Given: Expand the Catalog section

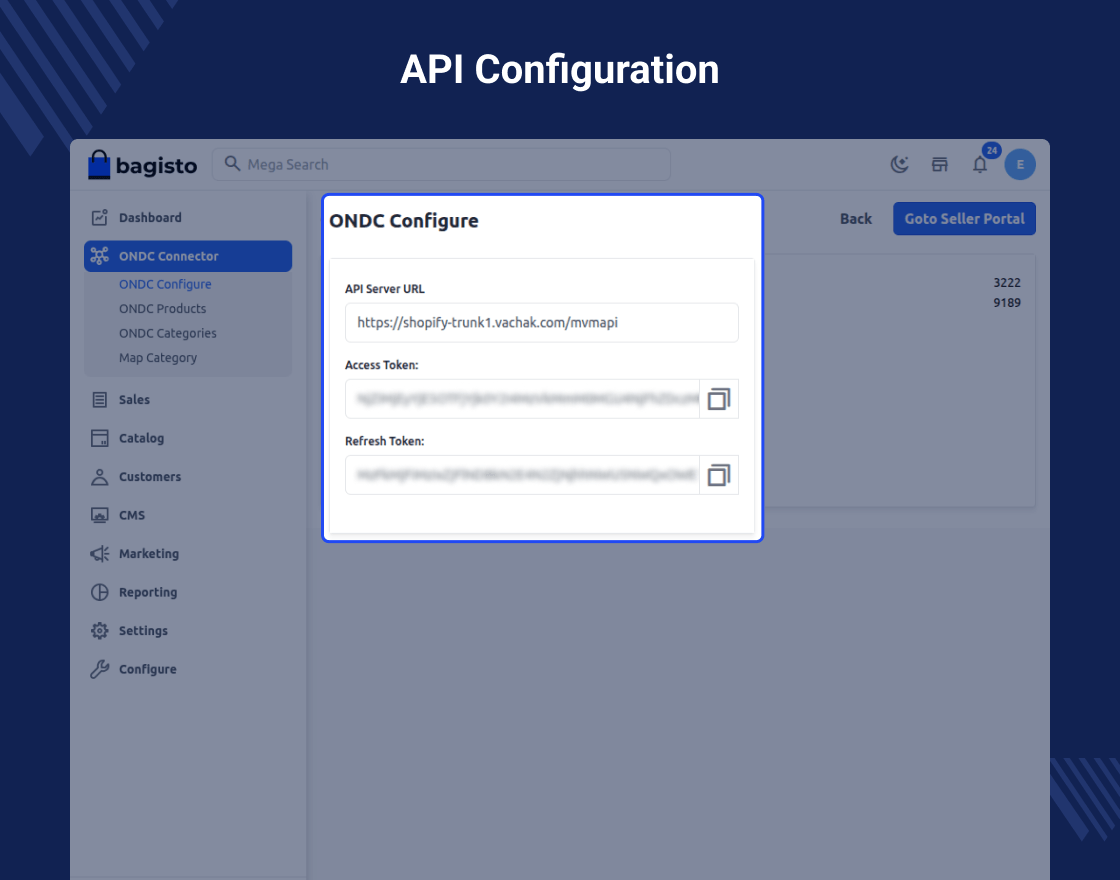Looking at the screenshot, I should pyautogui.click(x=141, y=438).
